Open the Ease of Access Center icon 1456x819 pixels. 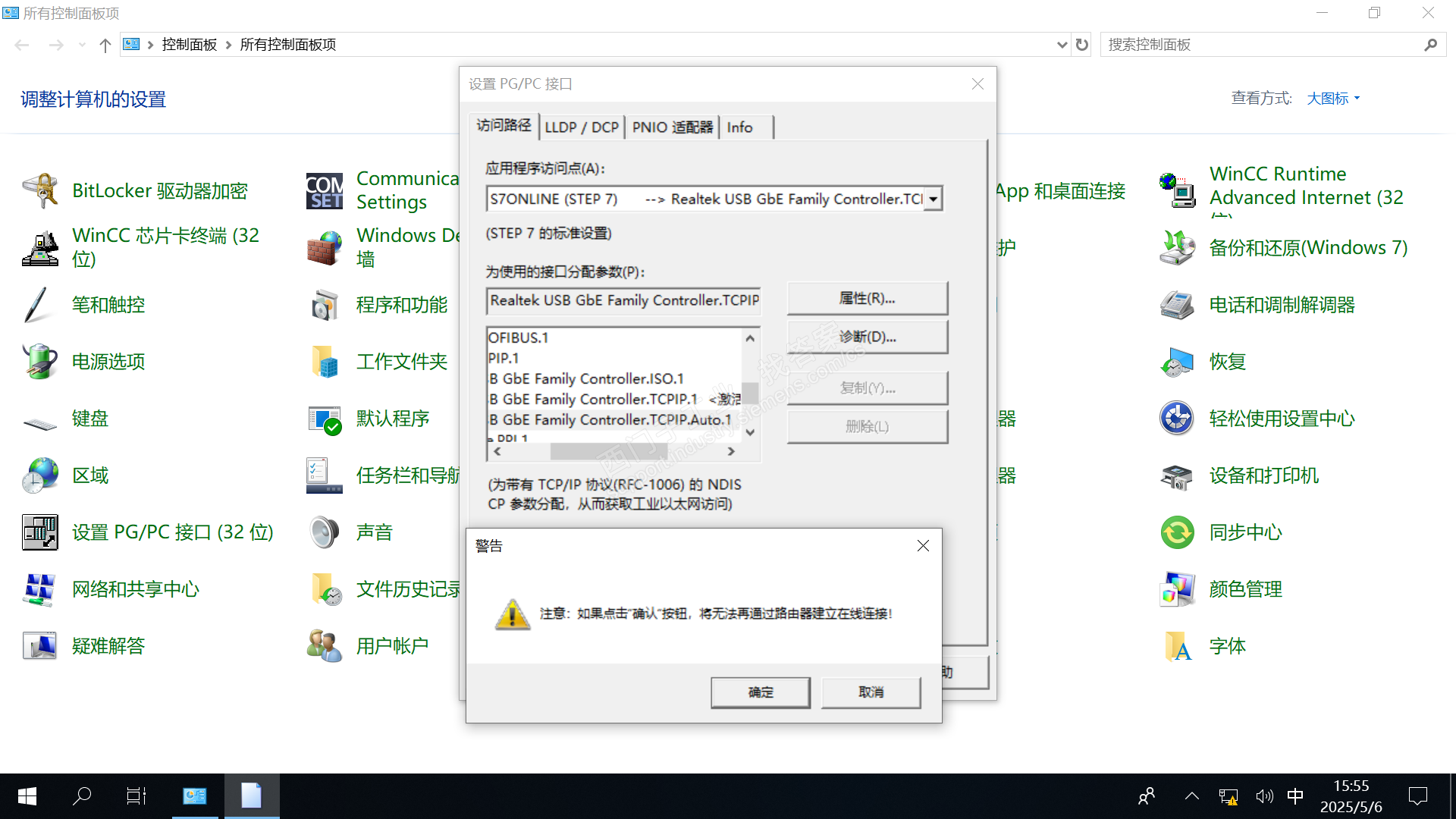(x=1178, y=419)
